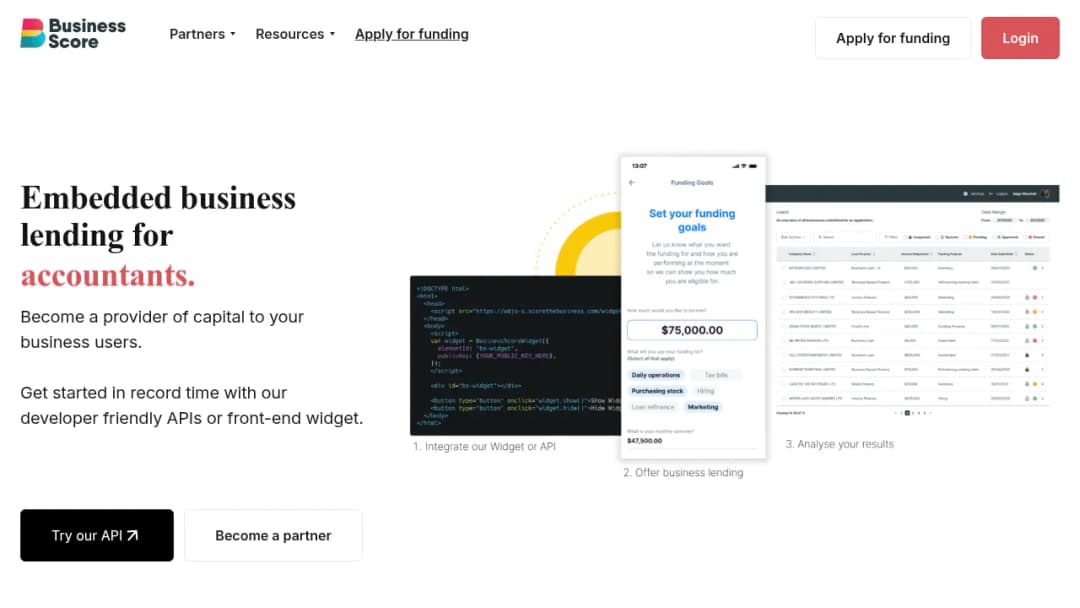1080x608 pixels.
Task: Click the red Login button
Action: tap(1020, 39)
